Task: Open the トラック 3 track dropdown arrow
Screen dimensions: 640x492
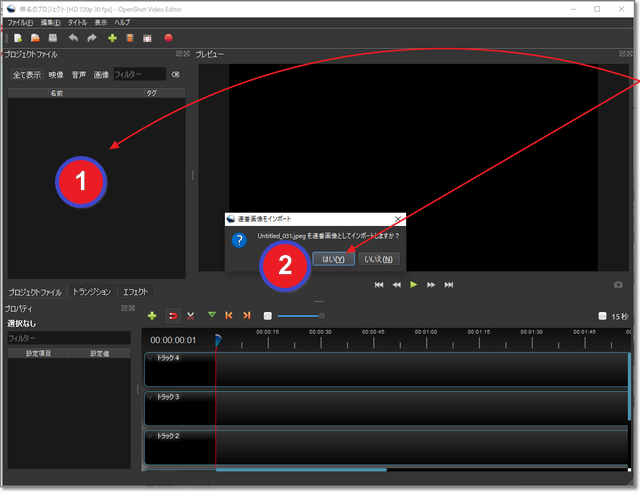Action: (x=151, y=397)
